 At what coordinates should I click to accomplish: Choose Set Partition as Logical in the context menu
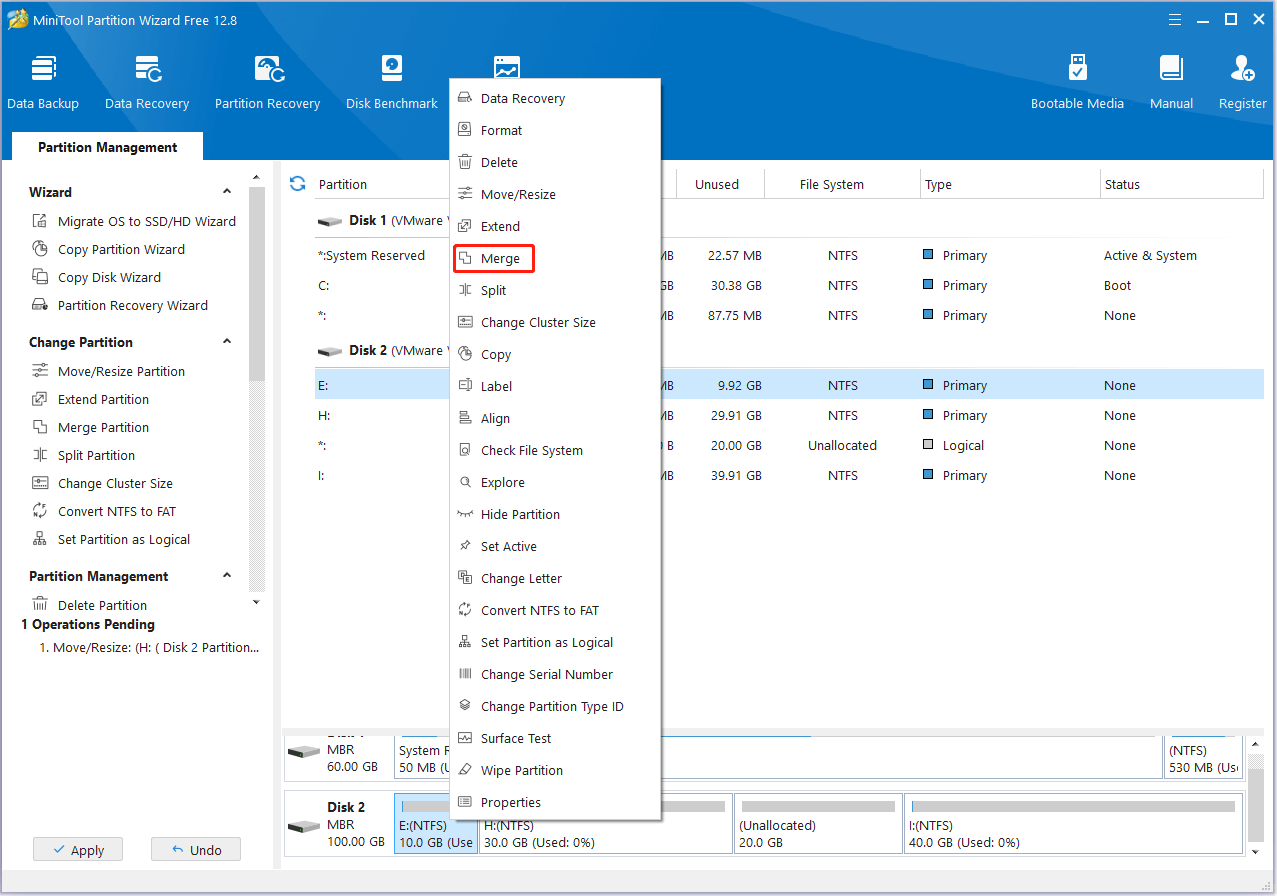tap(554, 642)
